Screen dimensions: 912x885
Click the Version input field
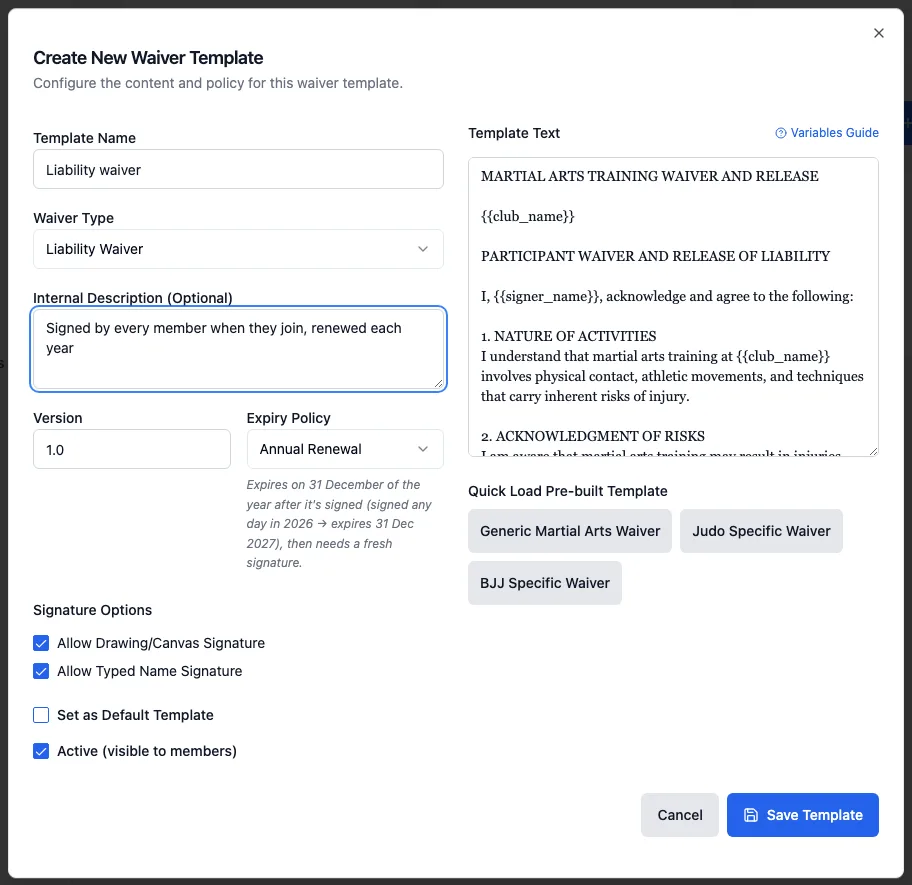[132, 449]
